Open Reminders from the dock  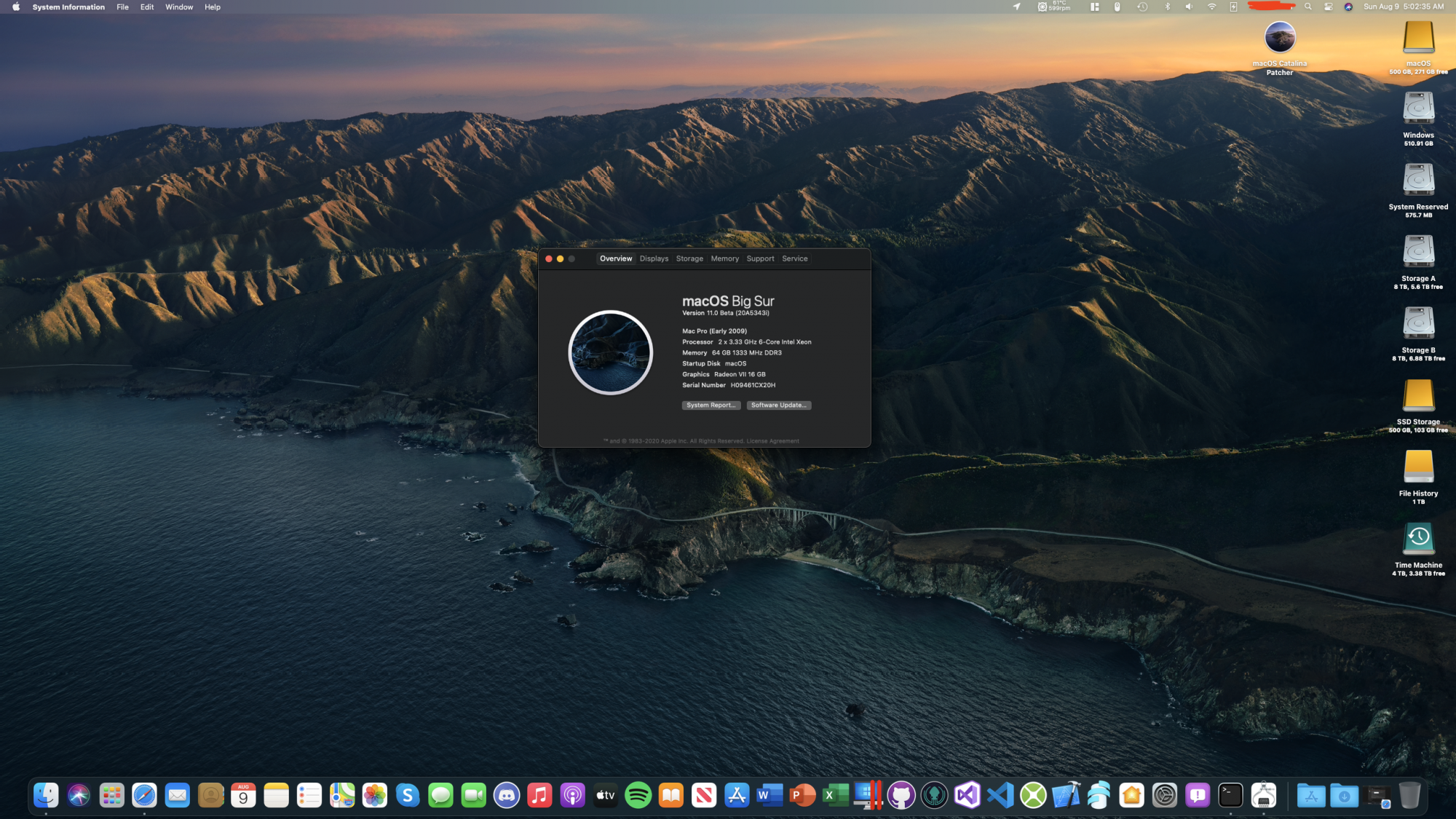(x=309, y=795)
